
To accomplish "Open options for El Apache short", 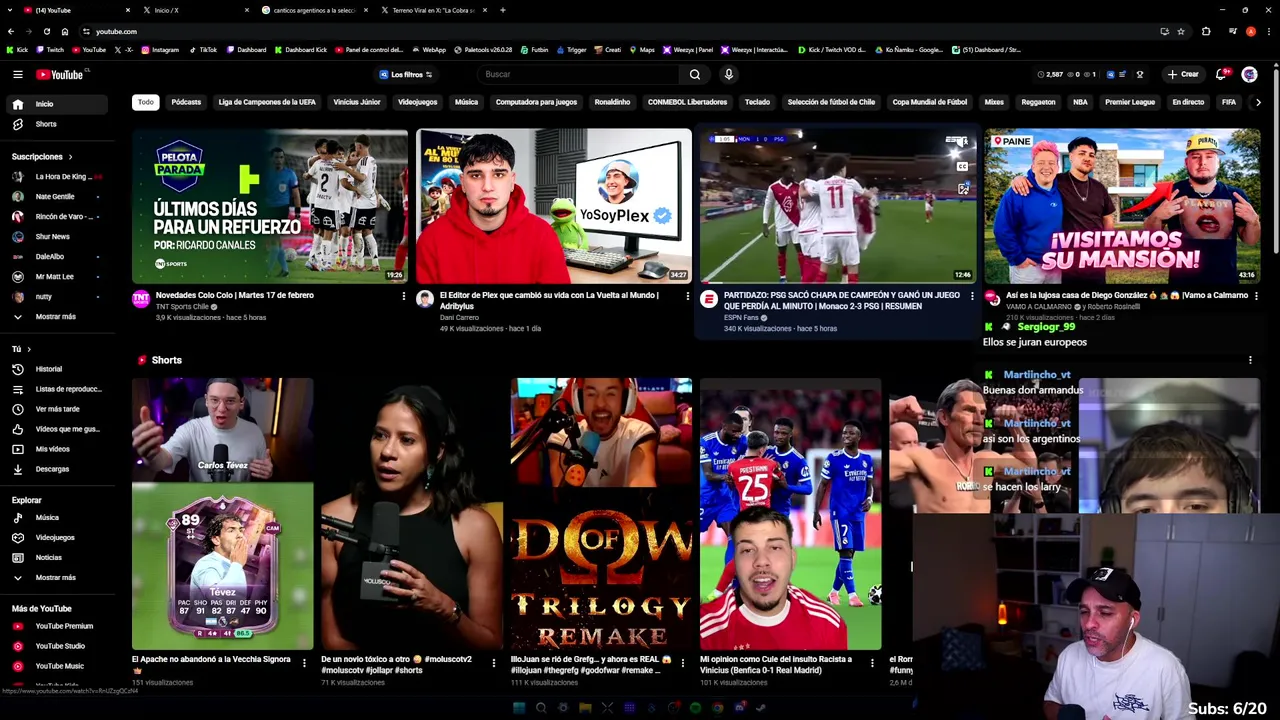I will pos(304,662).
